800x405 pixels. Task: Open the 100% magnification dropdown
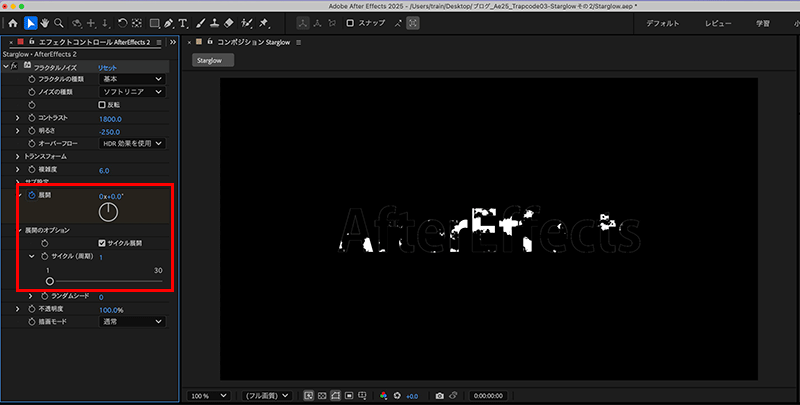coord(209,396)
